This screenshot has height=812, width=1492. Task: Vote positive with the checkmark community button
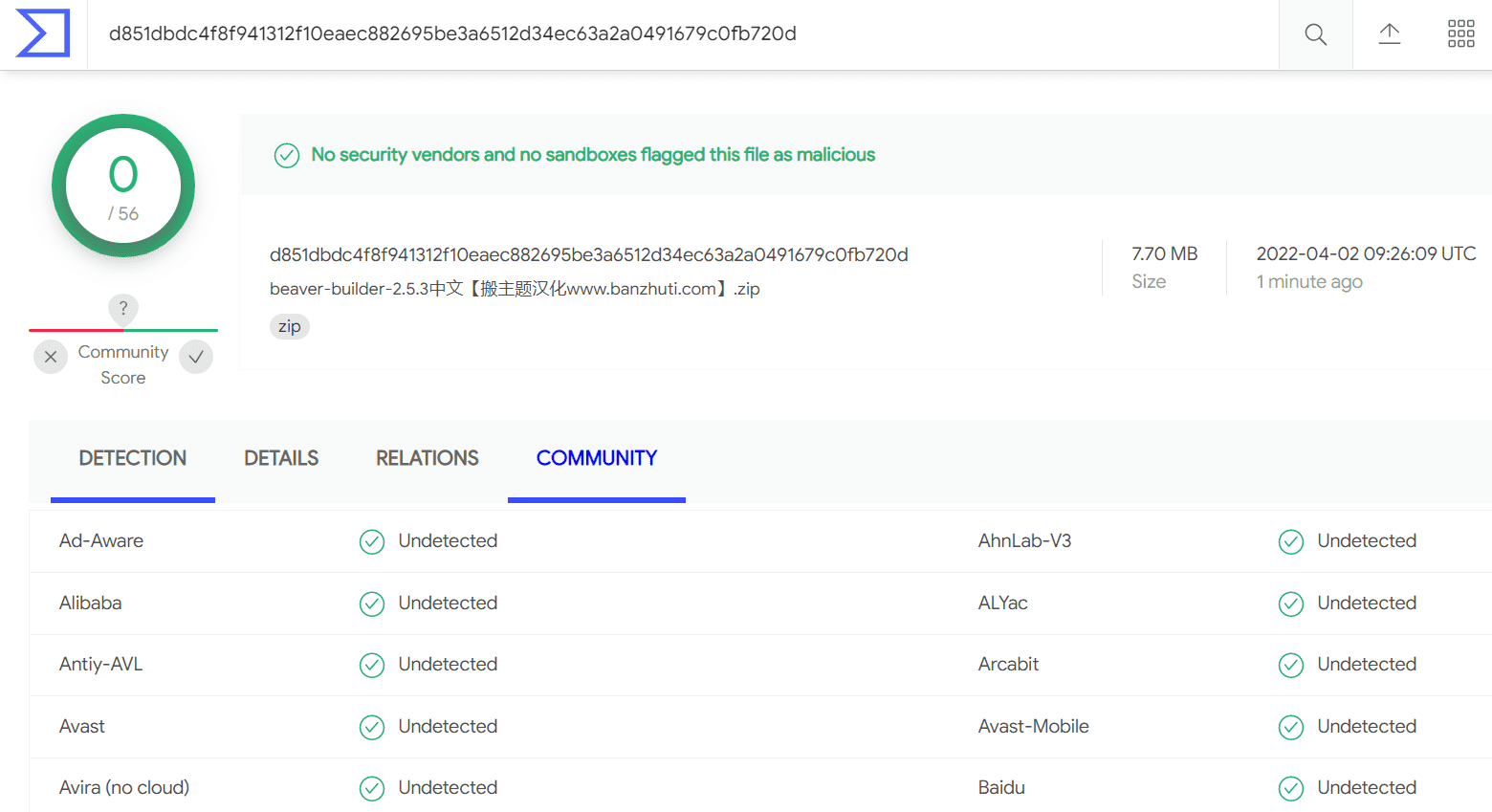click(196, 357)
